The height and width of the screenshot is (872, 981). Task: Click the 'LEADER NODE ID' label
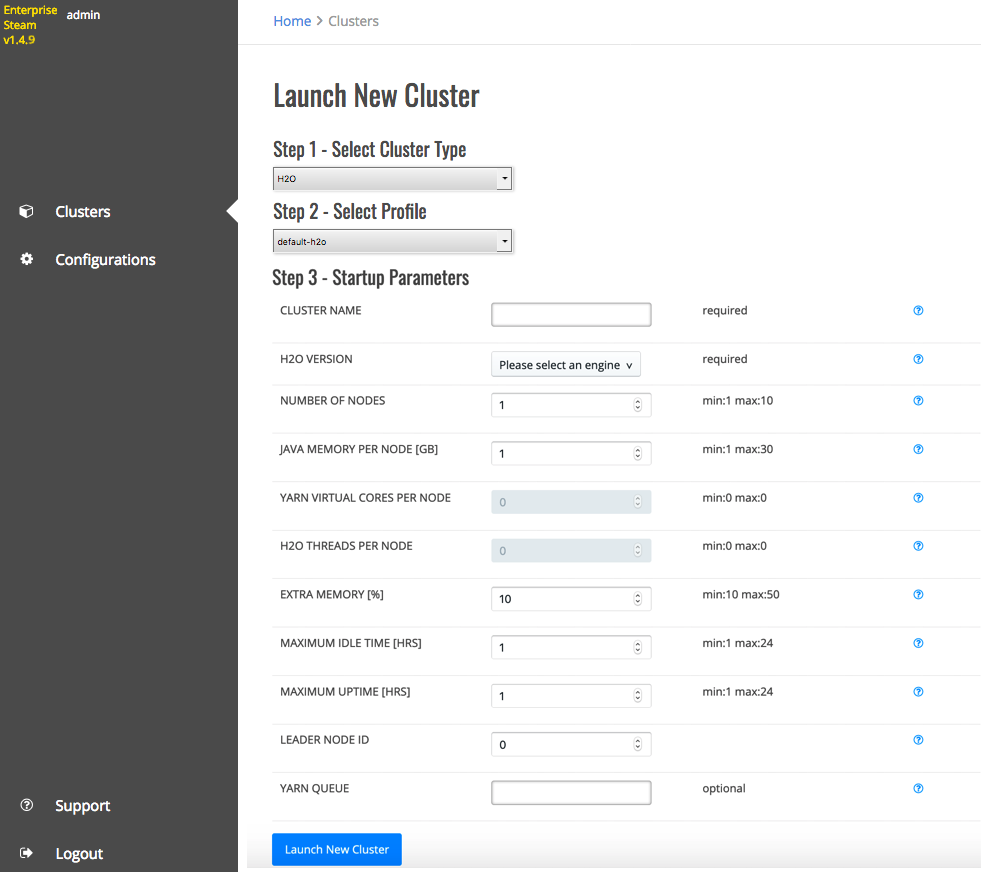tap(324, 740)
